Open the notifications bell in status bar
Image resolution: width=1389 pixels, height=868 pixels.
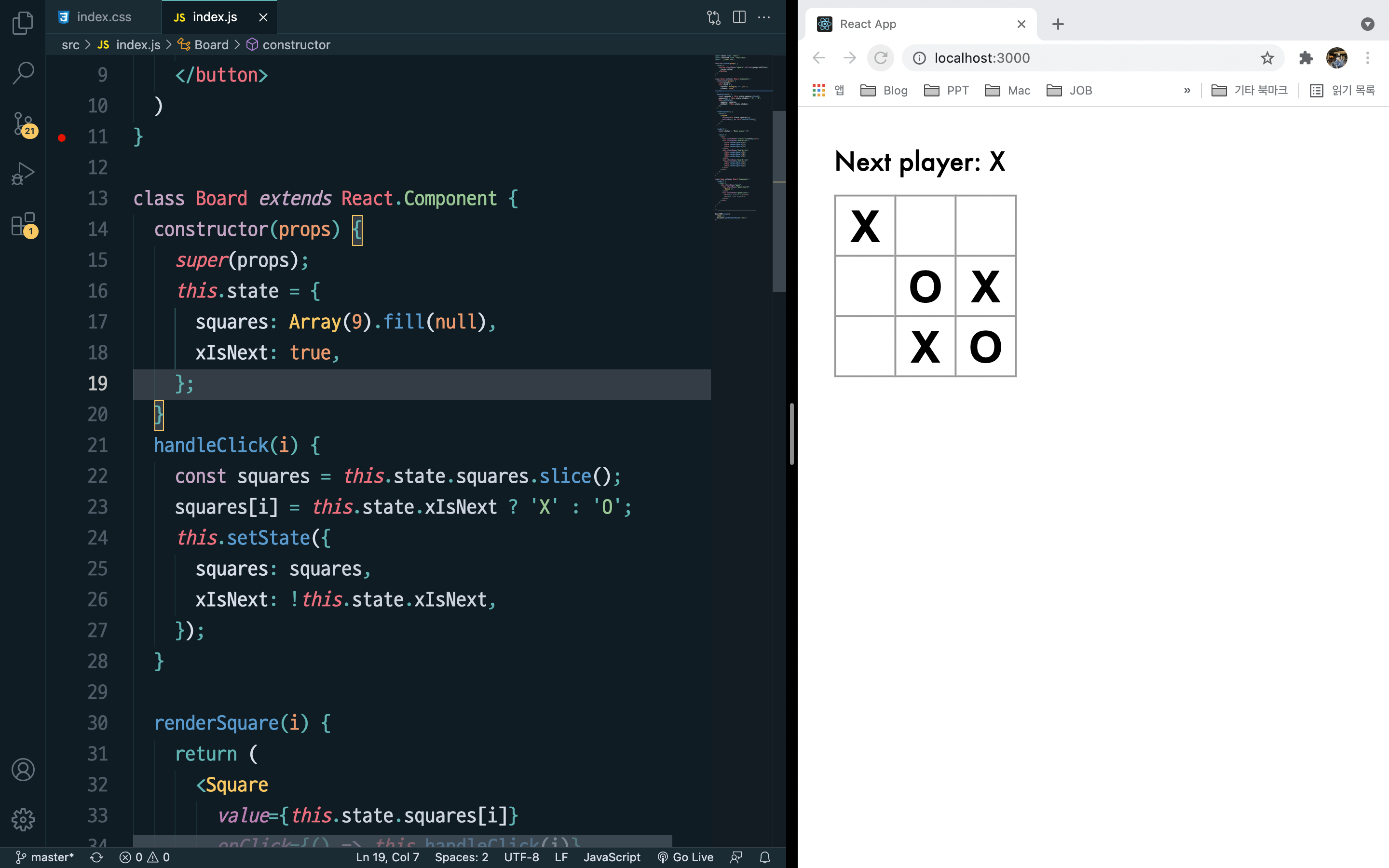[x=765, y=857]
